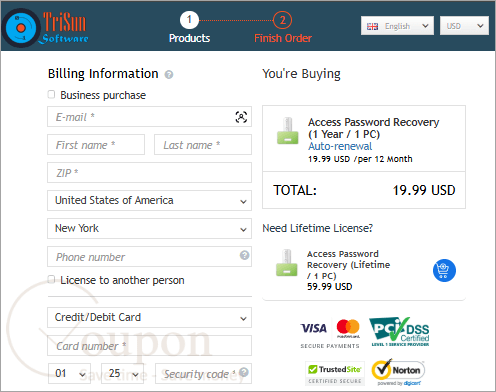Click the TOTAL 19.99 USD amount
Screen dimensions: 496x392
coord(424,190)
